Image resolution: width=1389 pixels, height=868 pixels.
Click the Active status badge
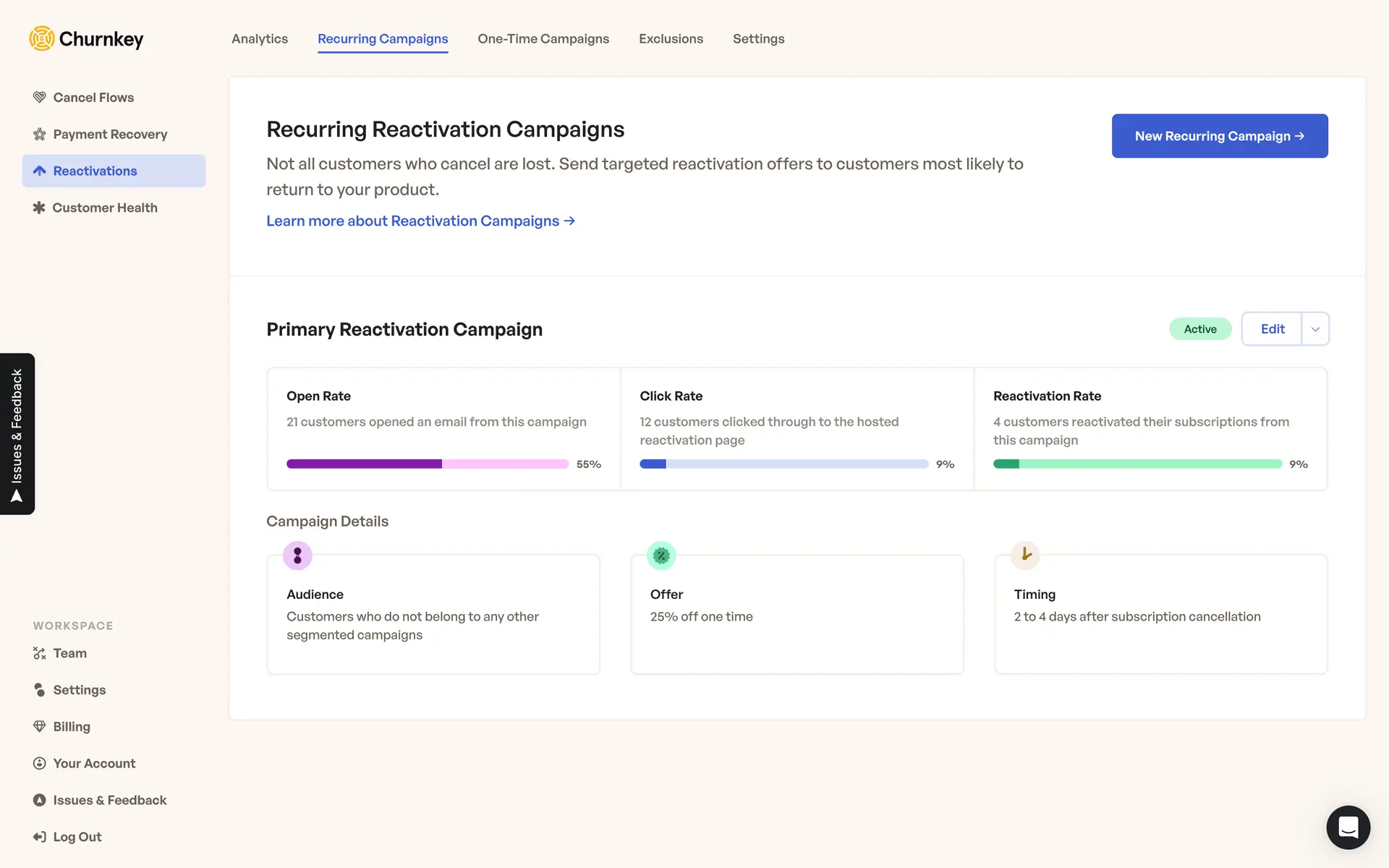tap(1200, 329)
